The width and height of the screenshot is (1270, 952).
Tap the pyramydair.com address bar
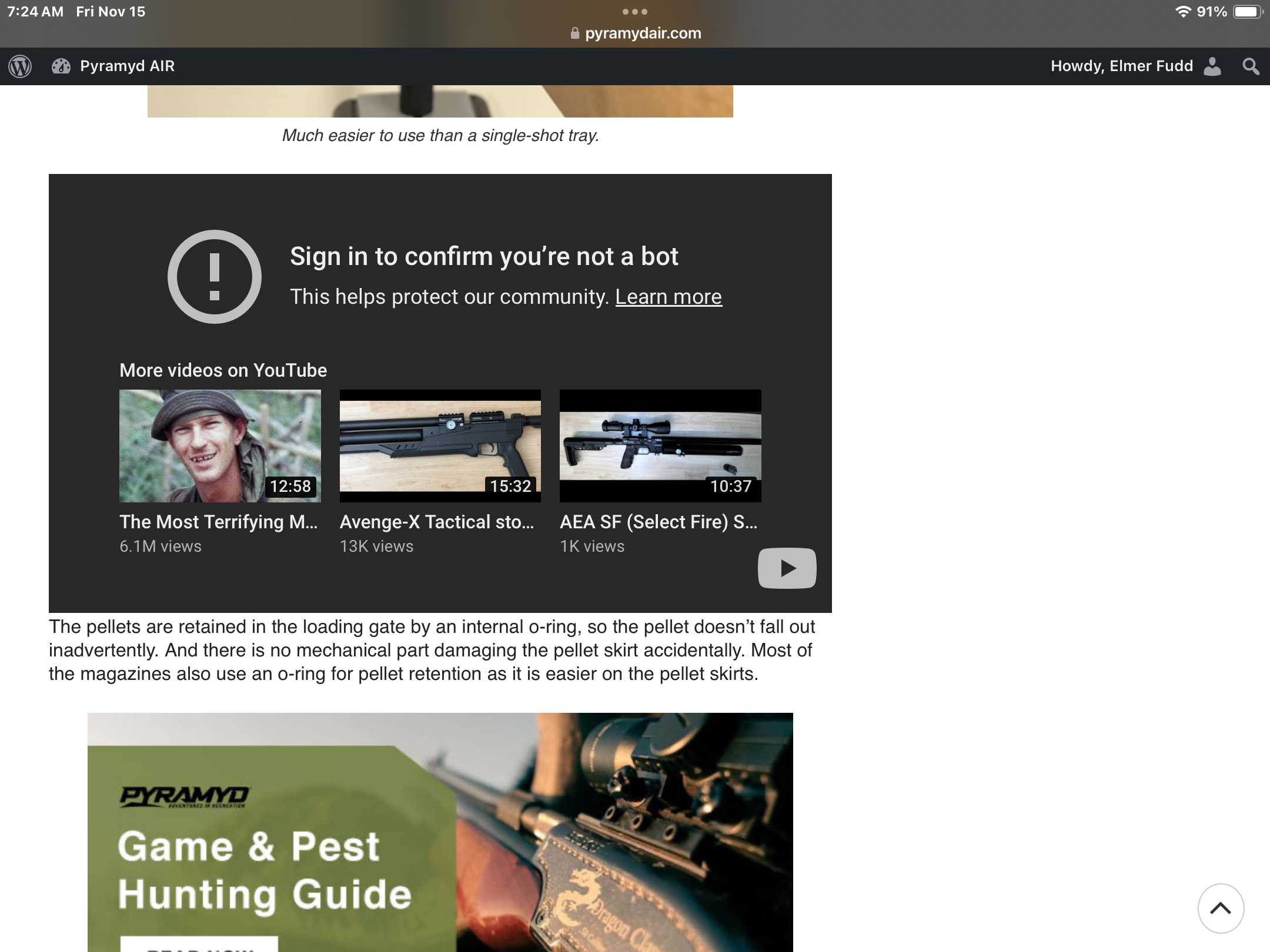635,33
